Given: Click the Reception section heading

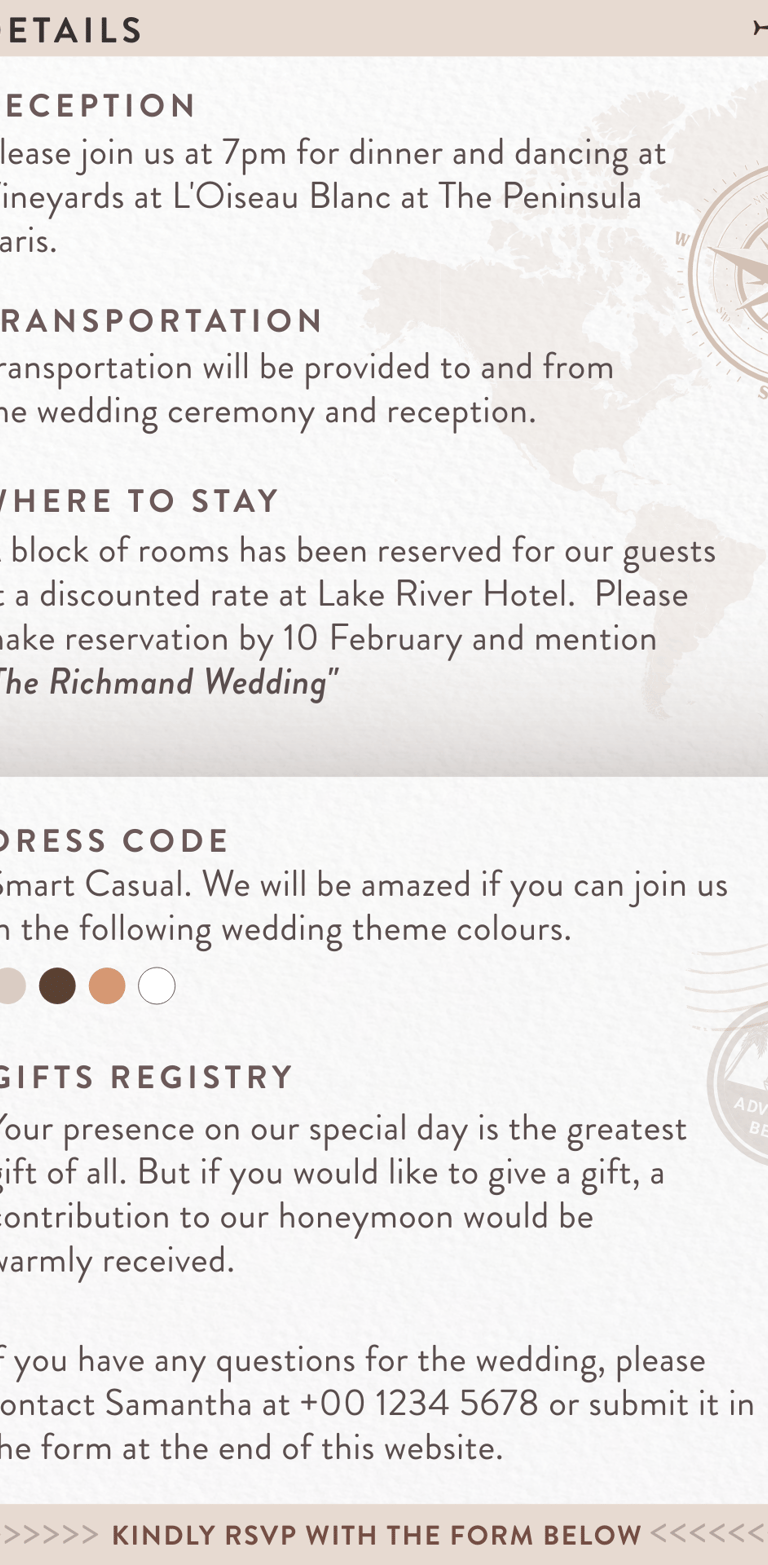Looking at the screenshot, I should (98, 106).
